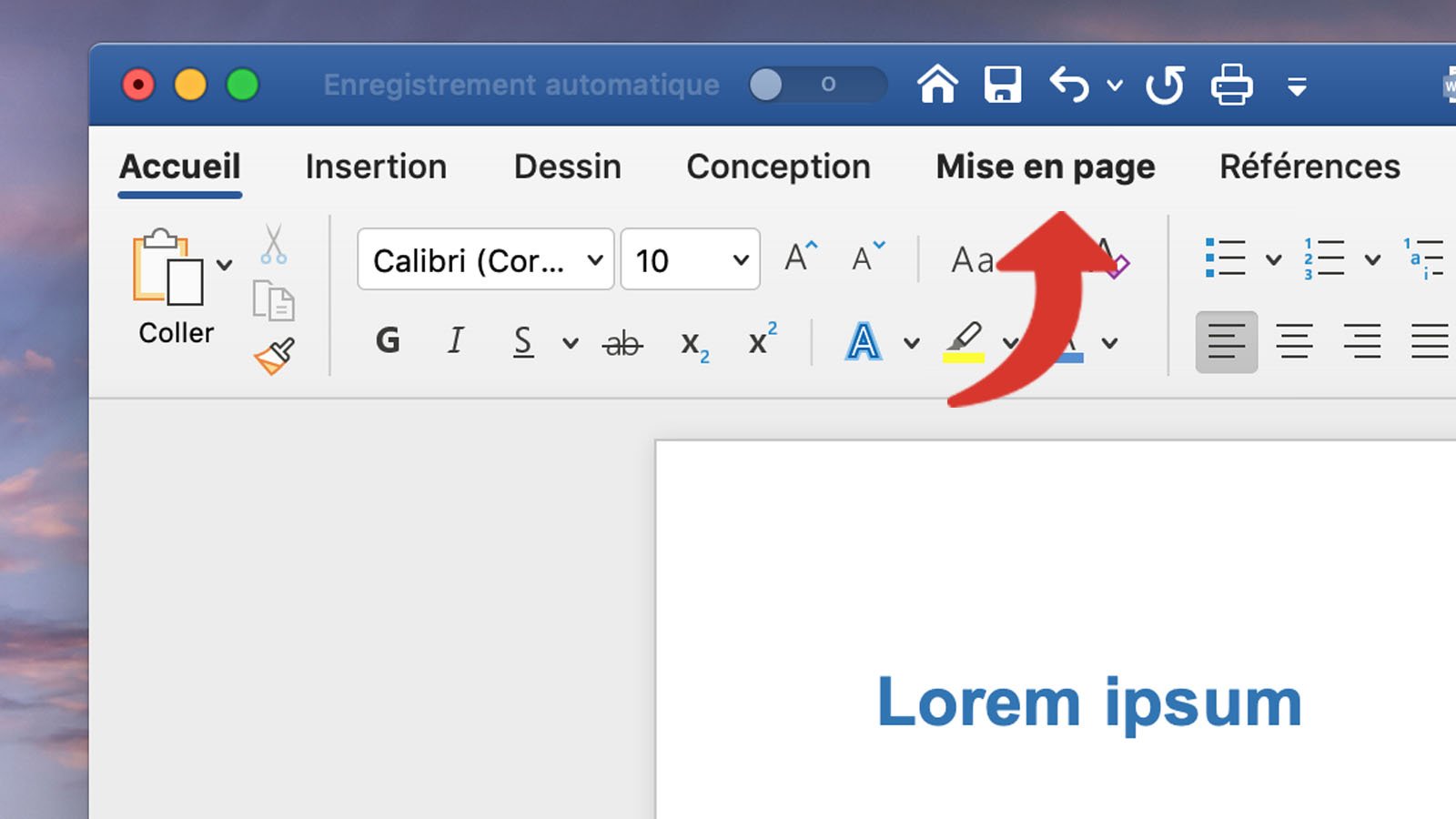Underline the selected text
Image resolution: width=1456 pixels, height=819 pixels.
[x=521, y=341]
